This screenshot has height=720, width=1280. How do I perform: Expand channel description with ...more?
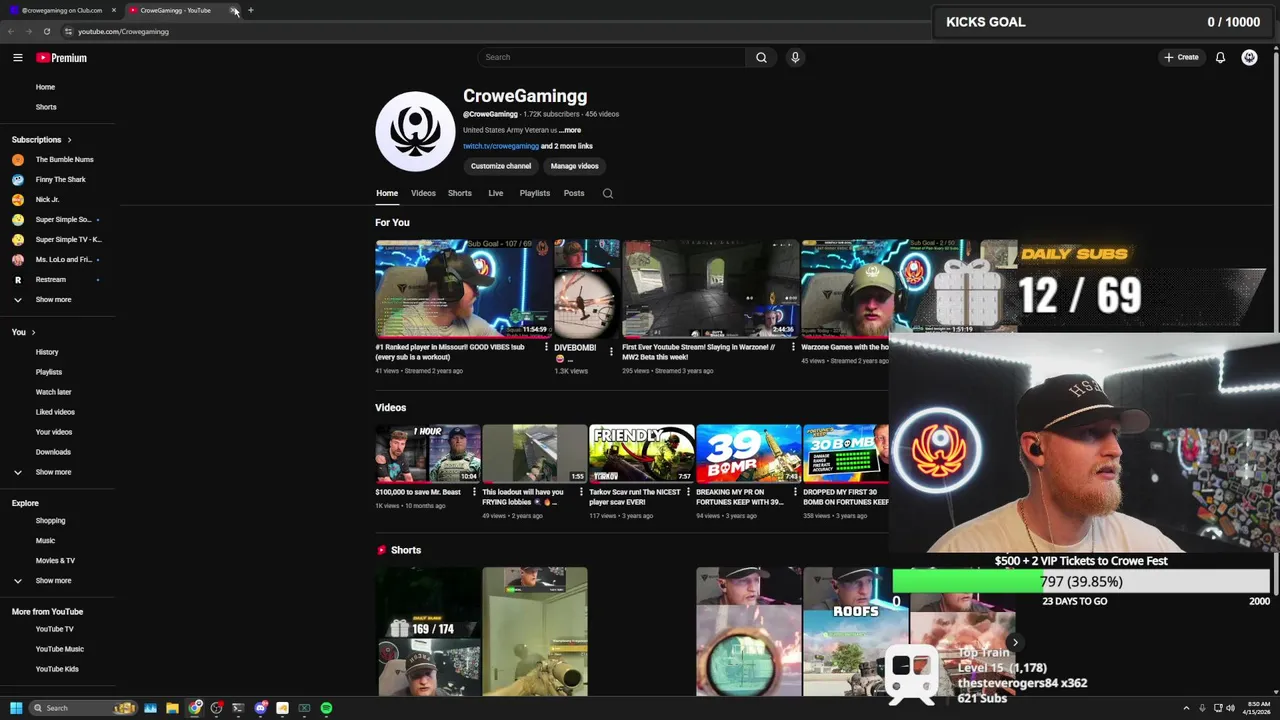570,130
